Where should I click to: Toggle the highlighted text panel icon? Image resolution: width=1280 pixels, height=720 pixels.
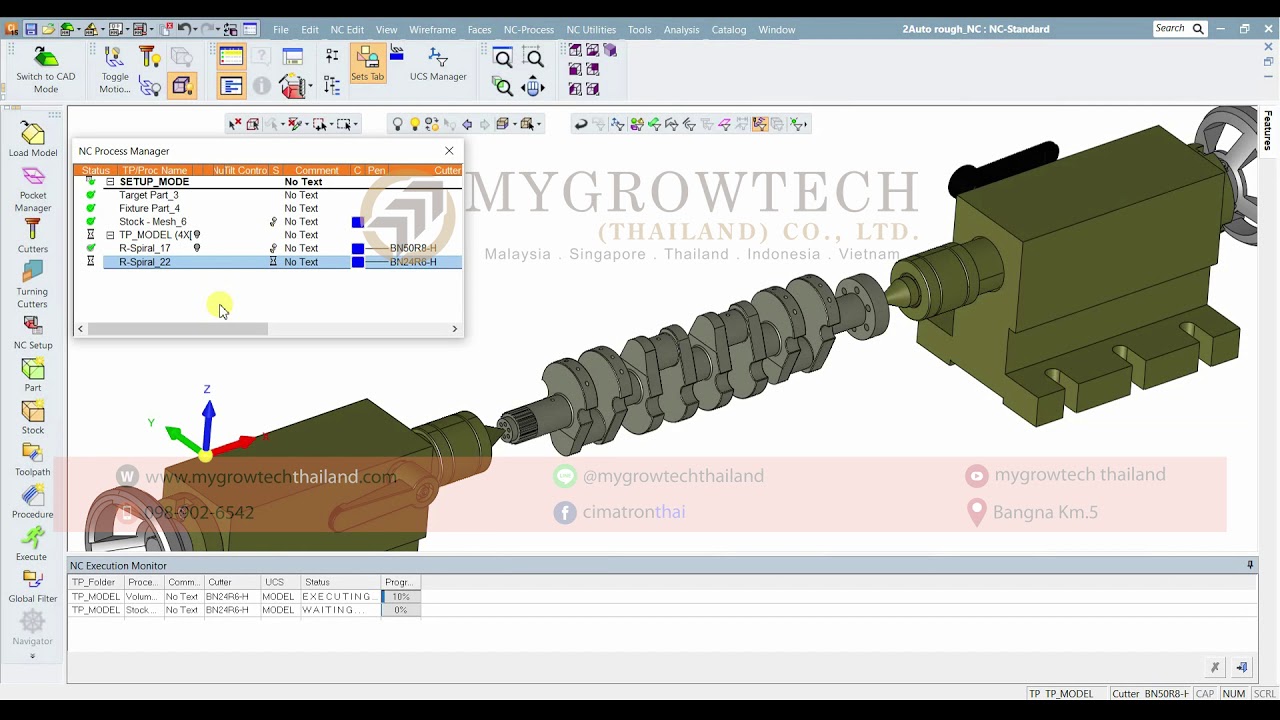point(231,87)
